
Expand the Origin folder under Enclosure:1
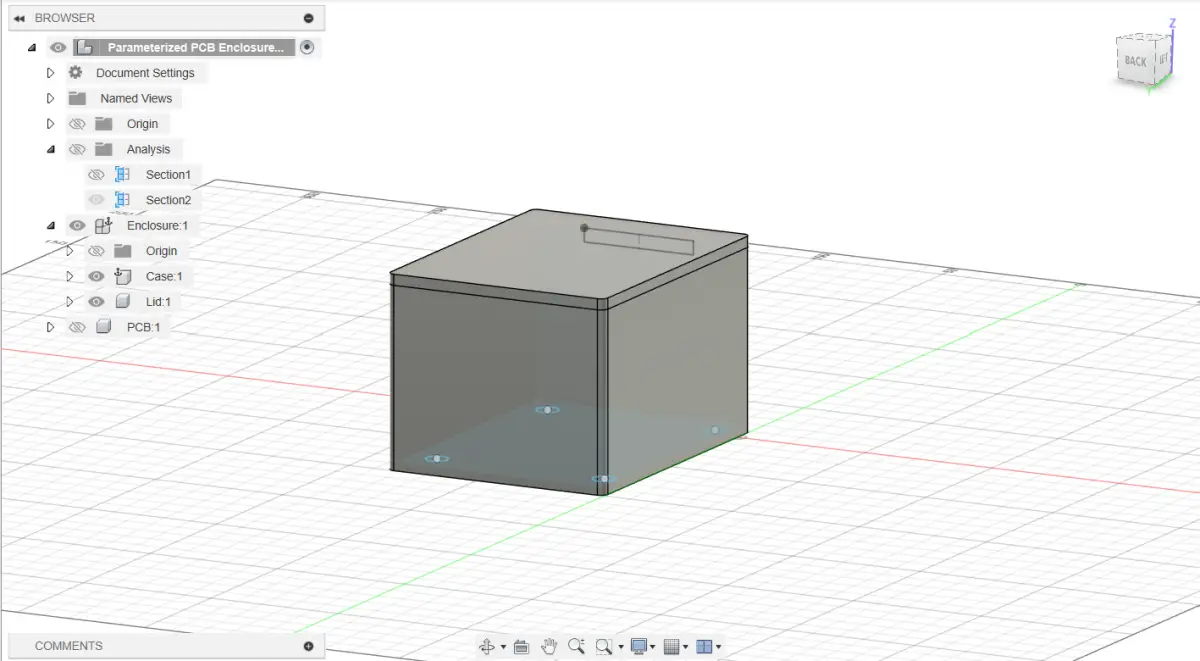coord(69,251)
